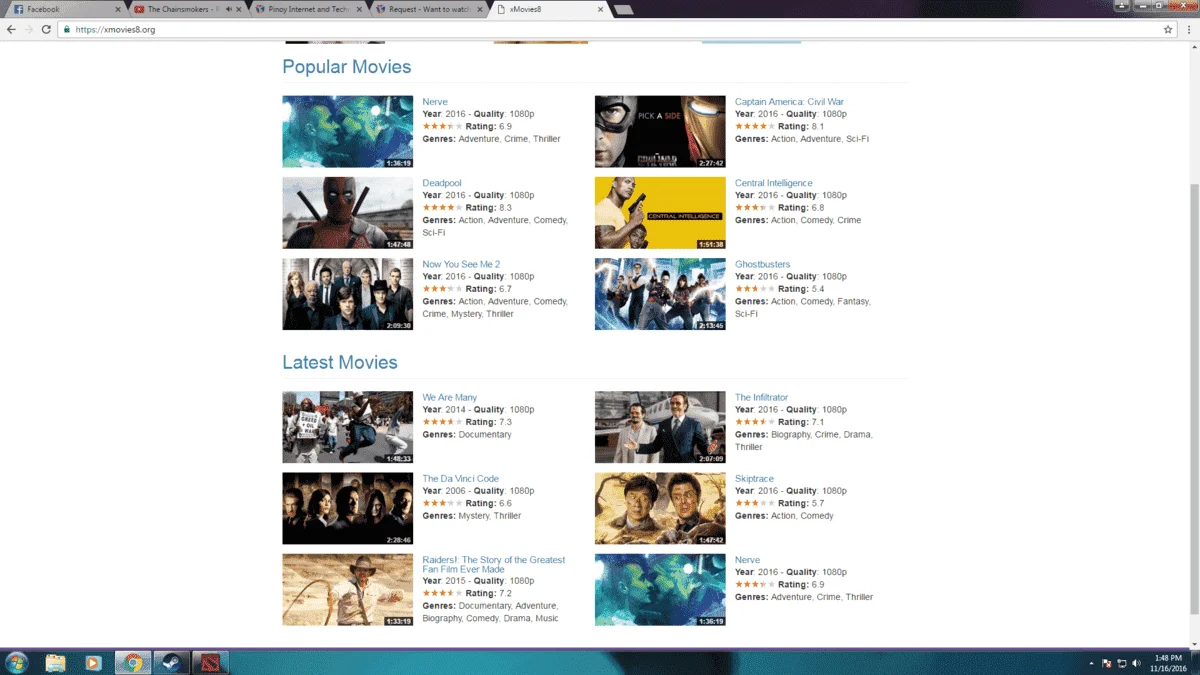Click the Ghostbusters thumbnail

pyautogui.click(x=660, y=294)
